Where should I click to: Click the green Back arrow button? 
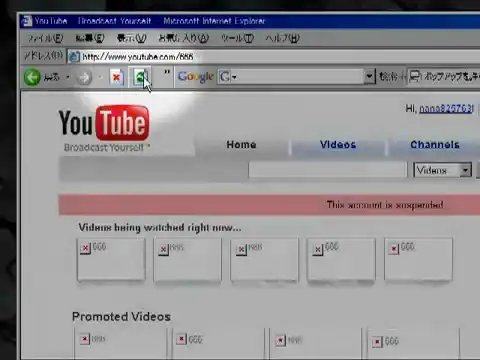(32, 77)
